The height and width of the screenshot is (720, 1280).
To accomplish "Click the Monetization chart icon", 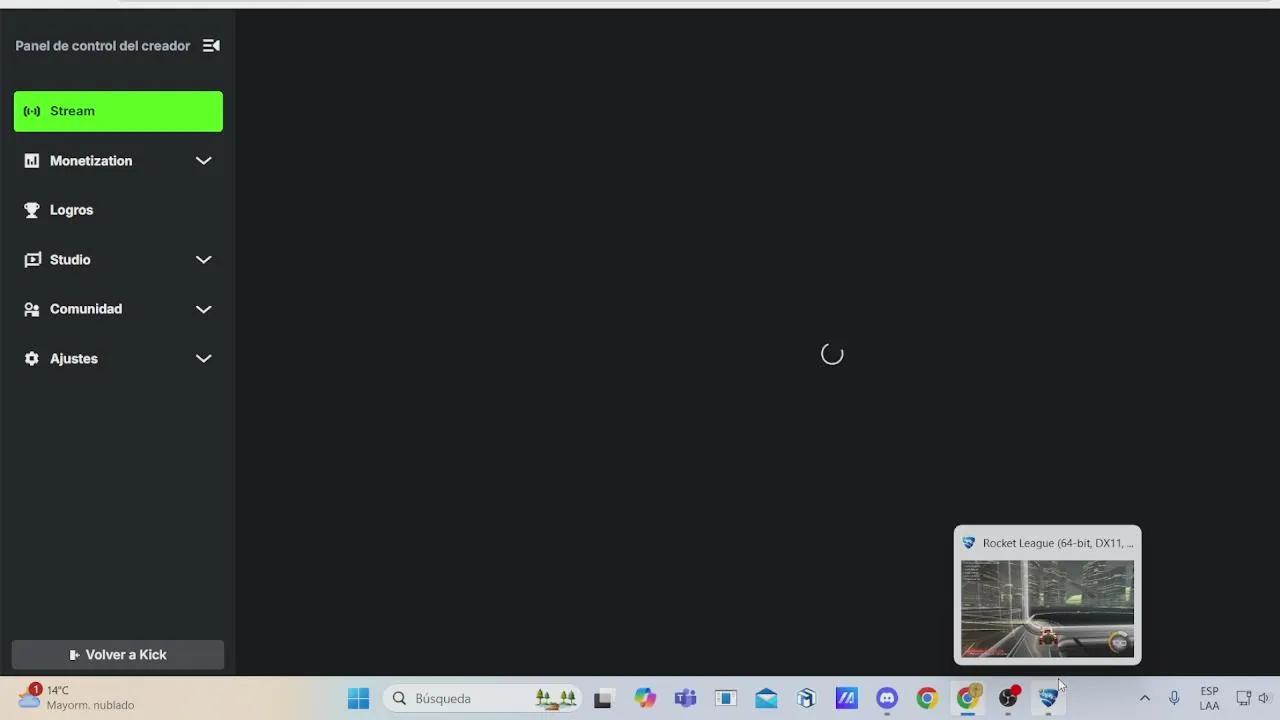I will [x=32, y=160].
